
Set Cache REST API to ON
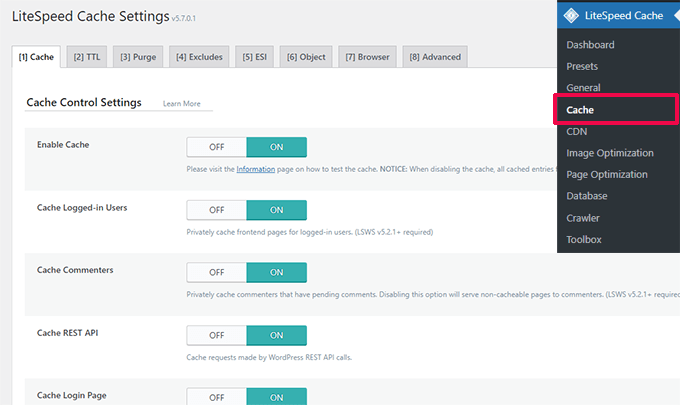277,335
